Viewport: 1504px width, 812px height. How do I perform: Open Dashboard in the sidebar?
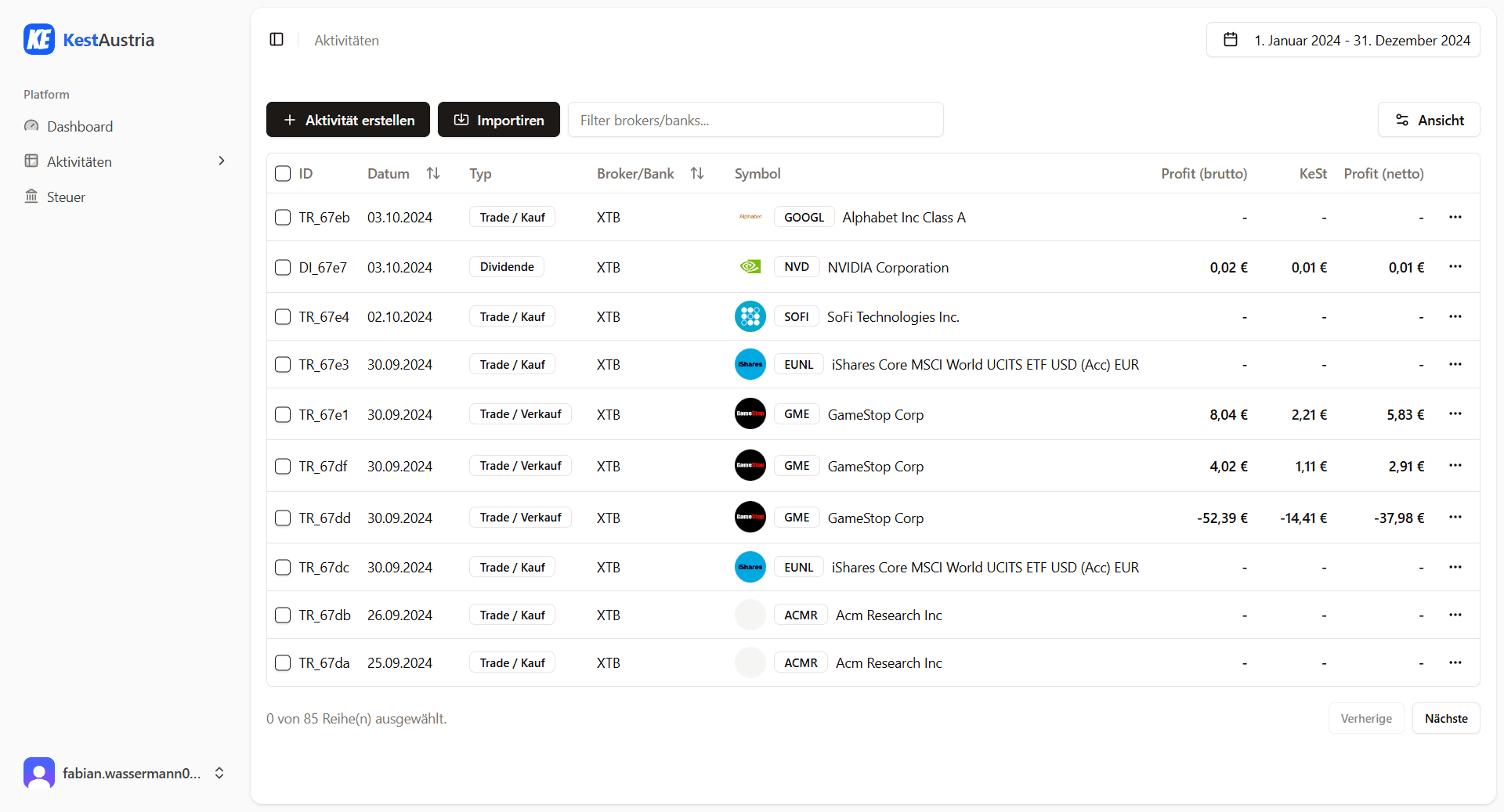click(x=79, y=126)
